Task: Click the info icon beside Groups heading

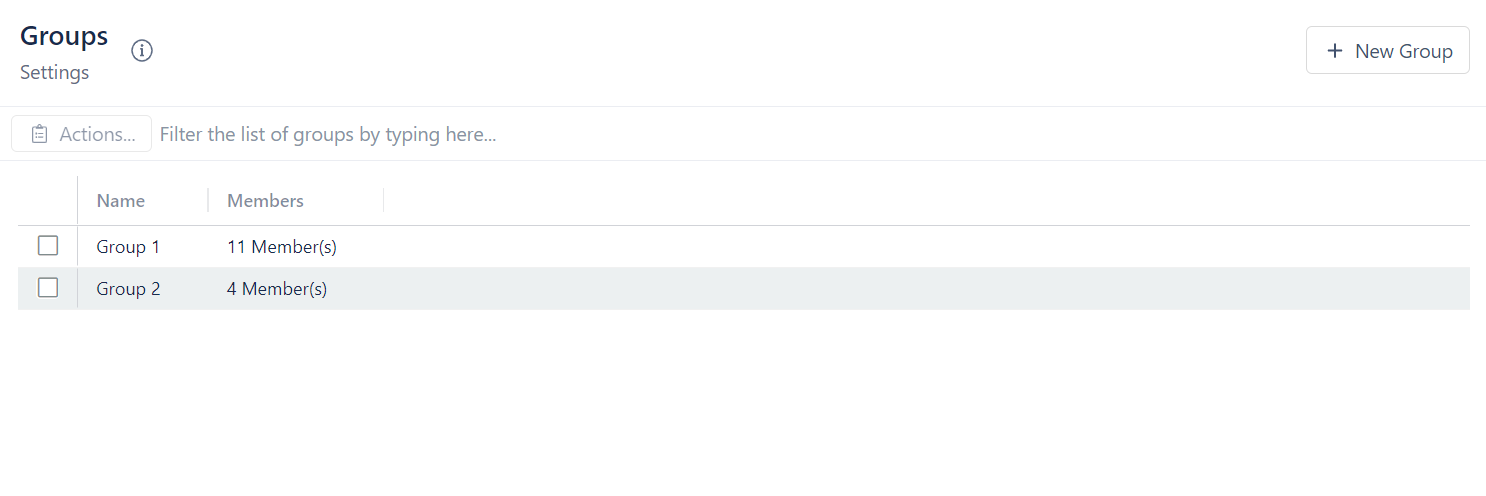Action: (142, 50)
